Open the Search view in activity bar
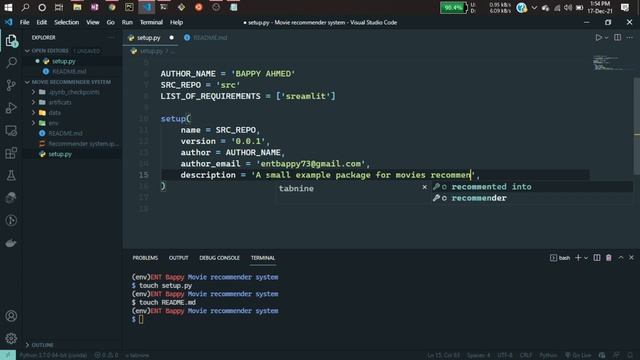 tap(11, 62)
